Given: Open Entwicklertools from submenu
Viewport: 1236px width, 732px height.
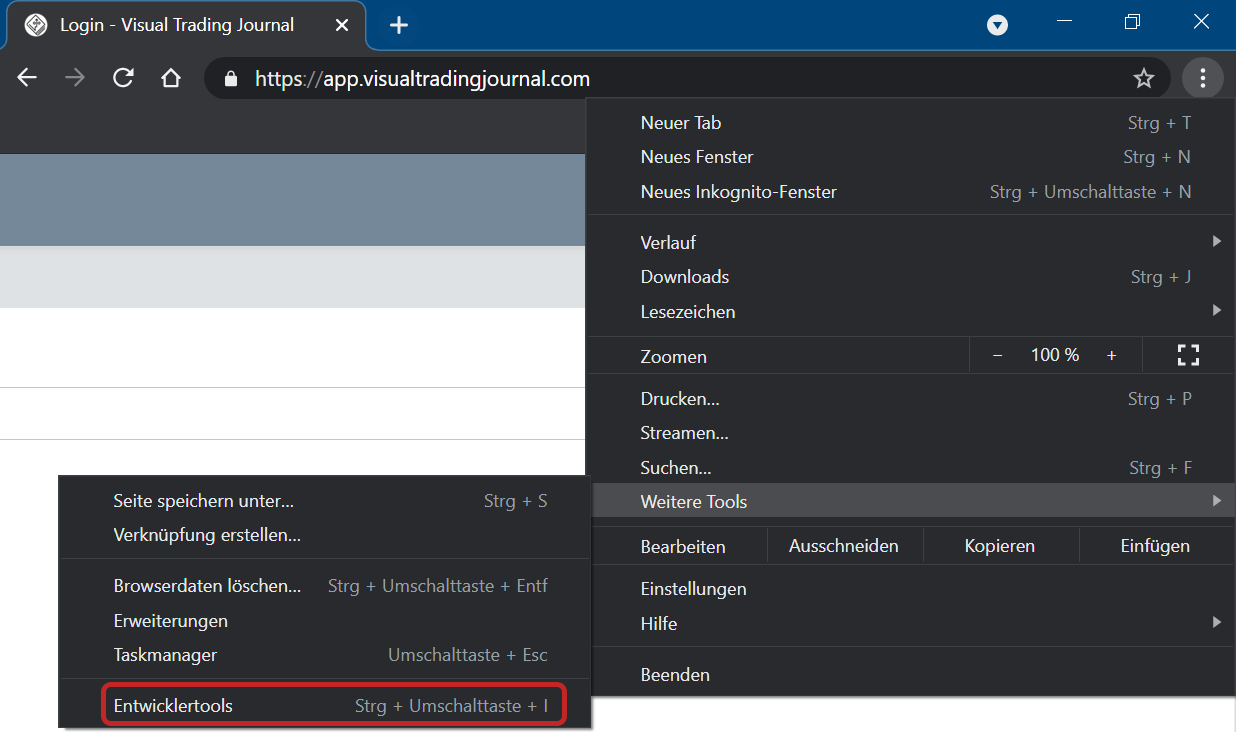Looking at the screenshot, I should coord(325,706).
